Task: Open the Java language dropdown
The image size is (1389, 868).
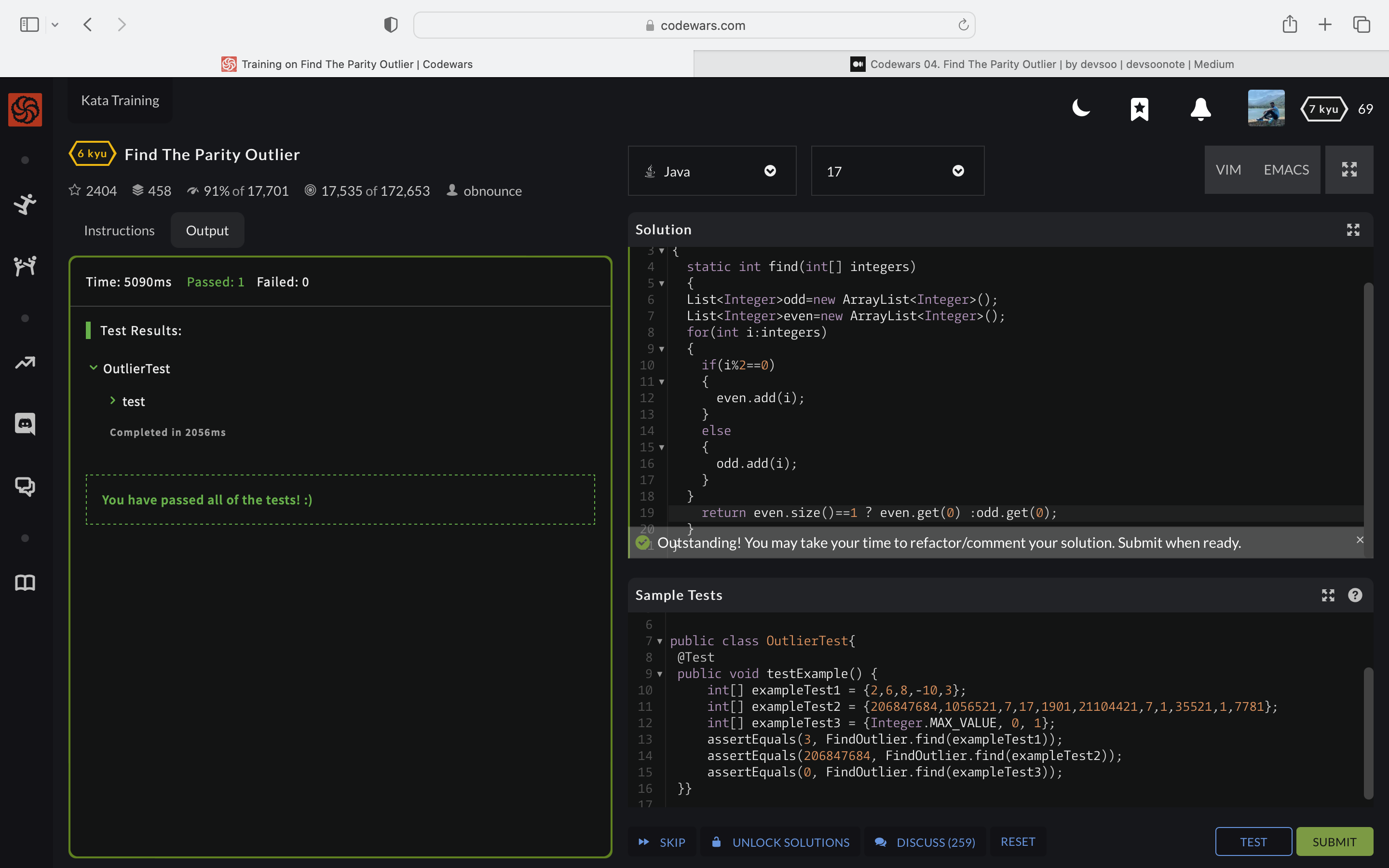Action: (712, 171)
